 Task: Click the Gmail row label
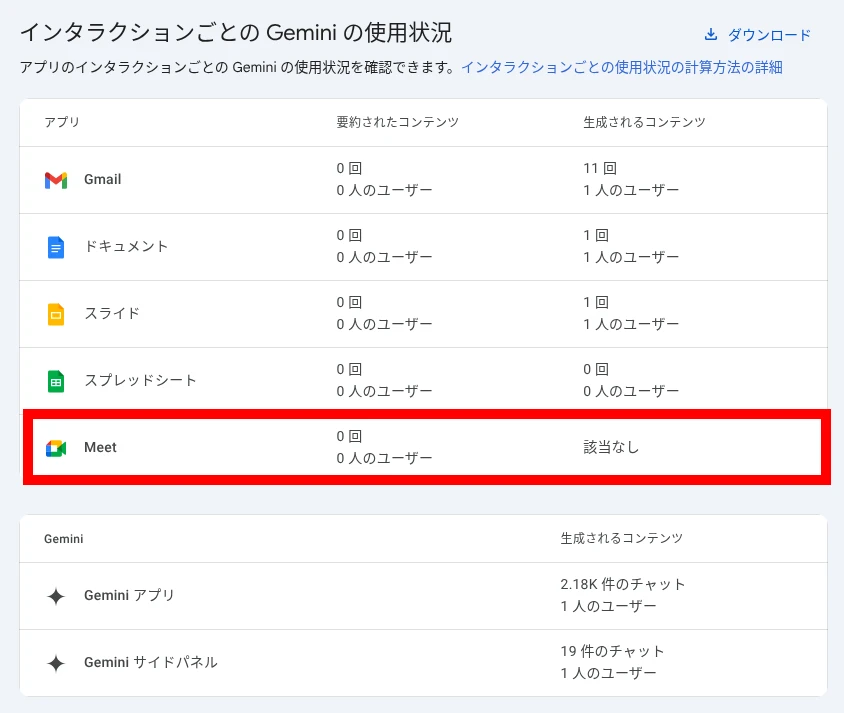[103, 180]
